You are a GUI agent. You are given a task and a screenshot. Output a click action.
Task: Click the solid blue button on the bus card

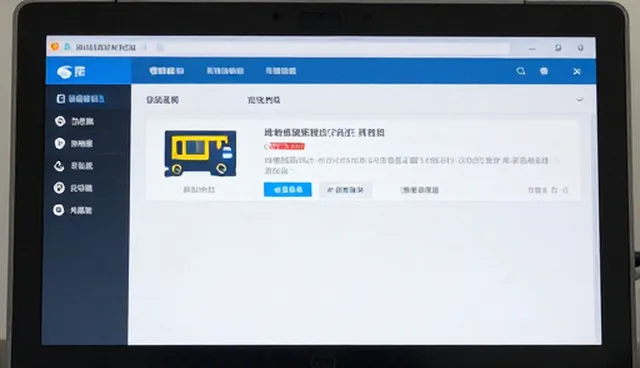(x=288, y=190)
